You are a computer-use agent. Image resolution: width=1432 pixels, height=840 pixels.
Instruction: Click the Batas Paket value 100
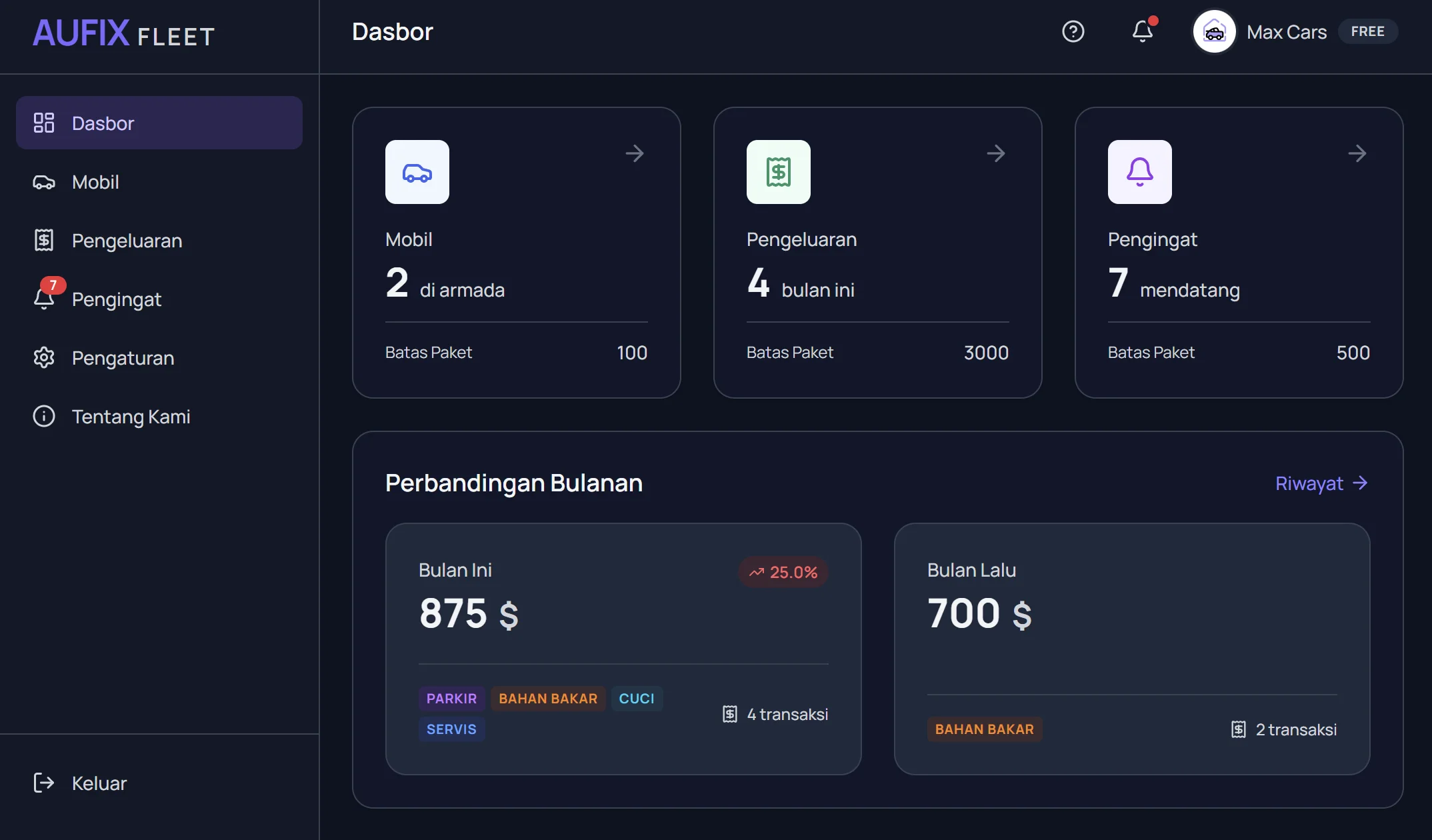pyautogui.click(x=632, y=352)
